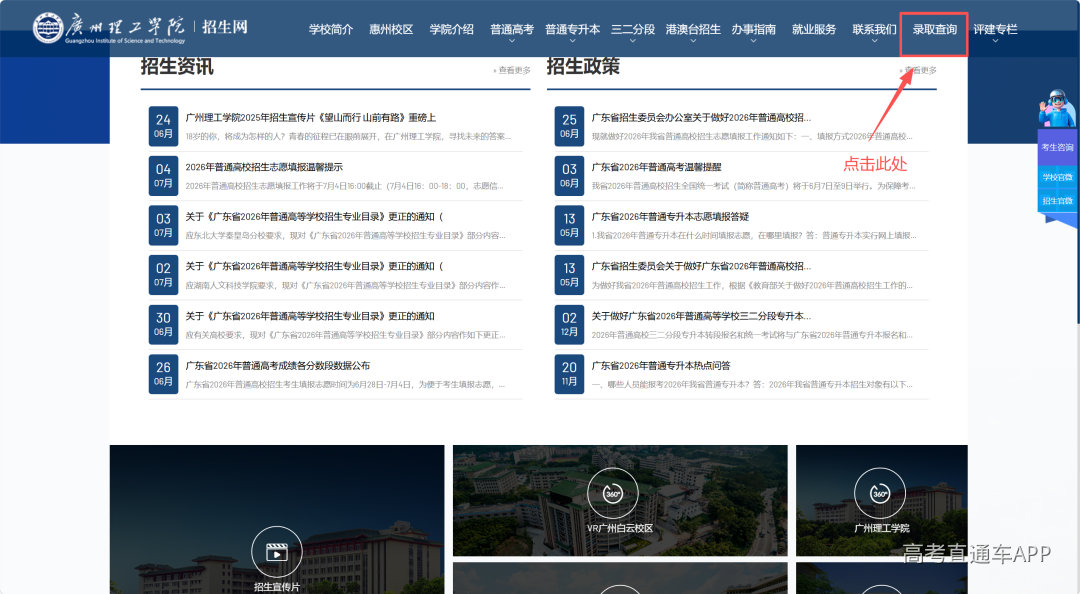The height and width of the screenshot is (594, 1080).
Task: Click summary text starting 应东北大学秦皇岛分校要求
Action: [345, 236]
